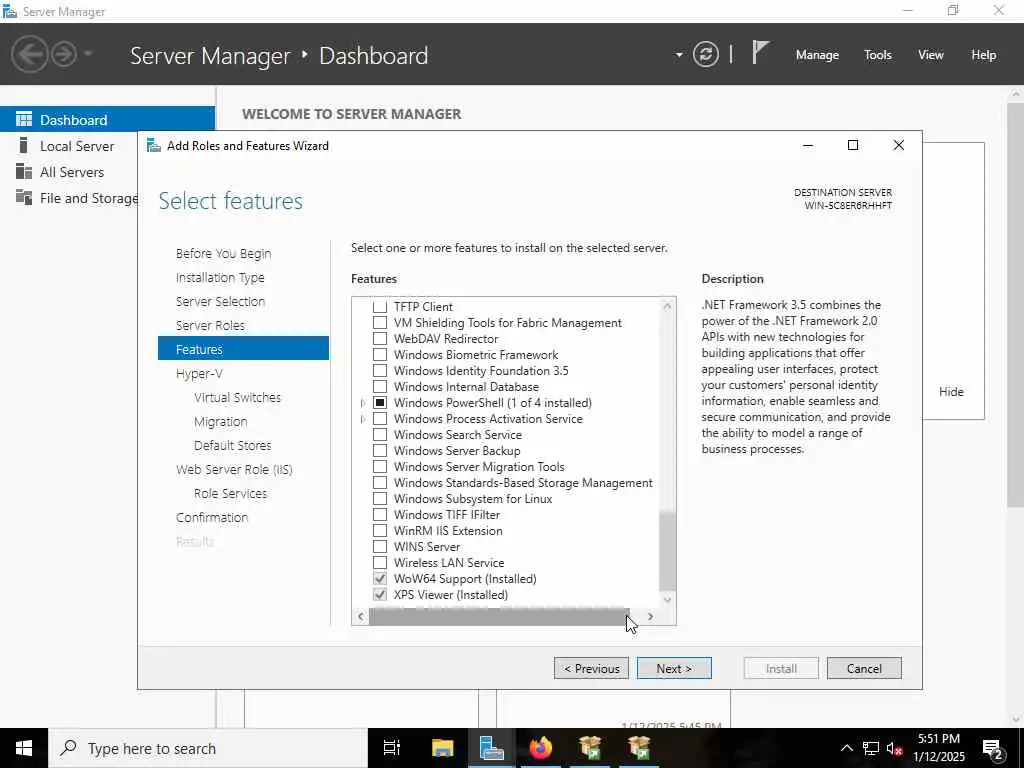Open the Windows Start menu

24,748
